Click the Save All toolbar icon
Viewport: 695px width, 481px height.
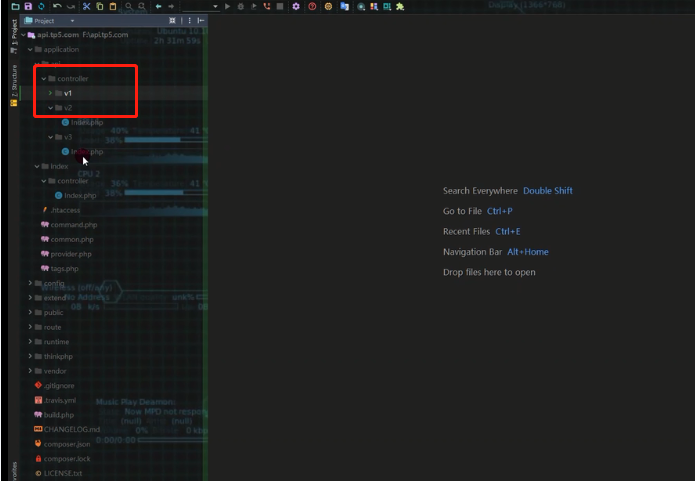pos(28,6)
